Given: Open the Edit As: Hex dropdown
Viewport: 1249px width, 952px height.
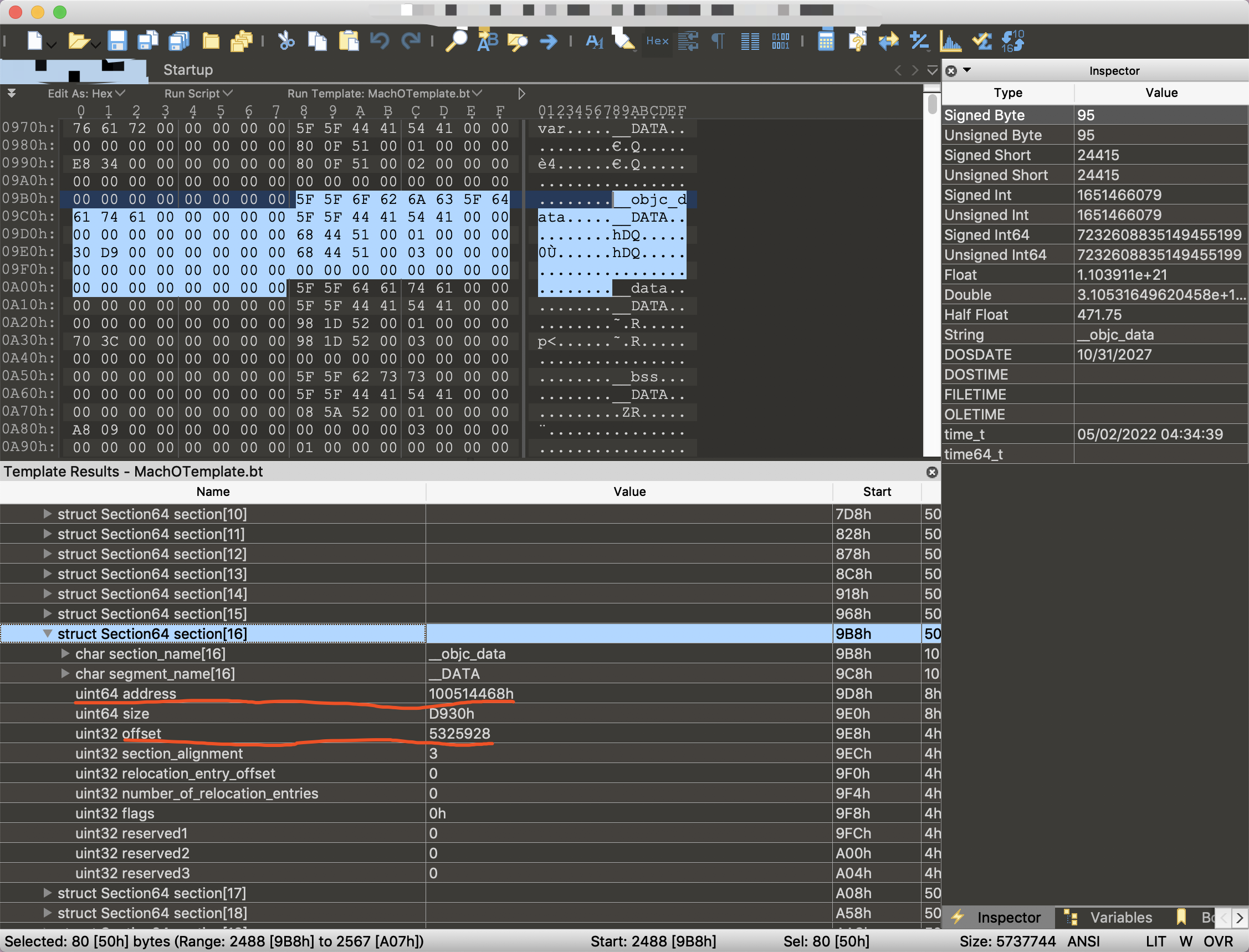Looking at the screenshot, I should pyautogui.click(x=86, y=94).
